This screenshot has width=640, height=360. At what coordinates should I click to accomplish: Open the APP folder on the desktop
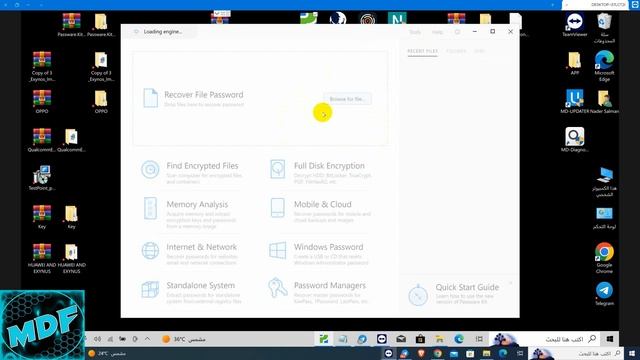click(x=575, y=63)
